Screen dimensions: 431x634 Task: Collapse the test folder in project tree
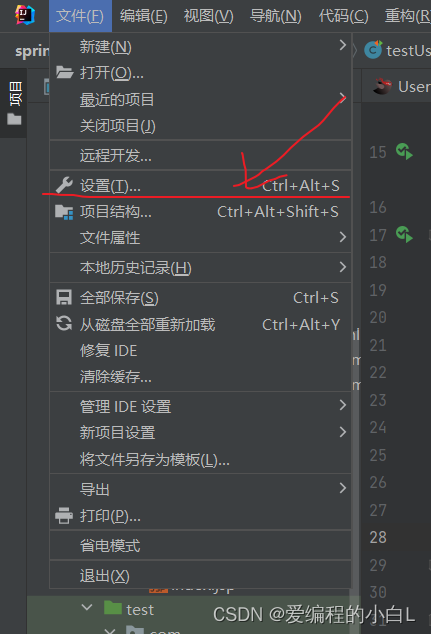tap(87, 608)
